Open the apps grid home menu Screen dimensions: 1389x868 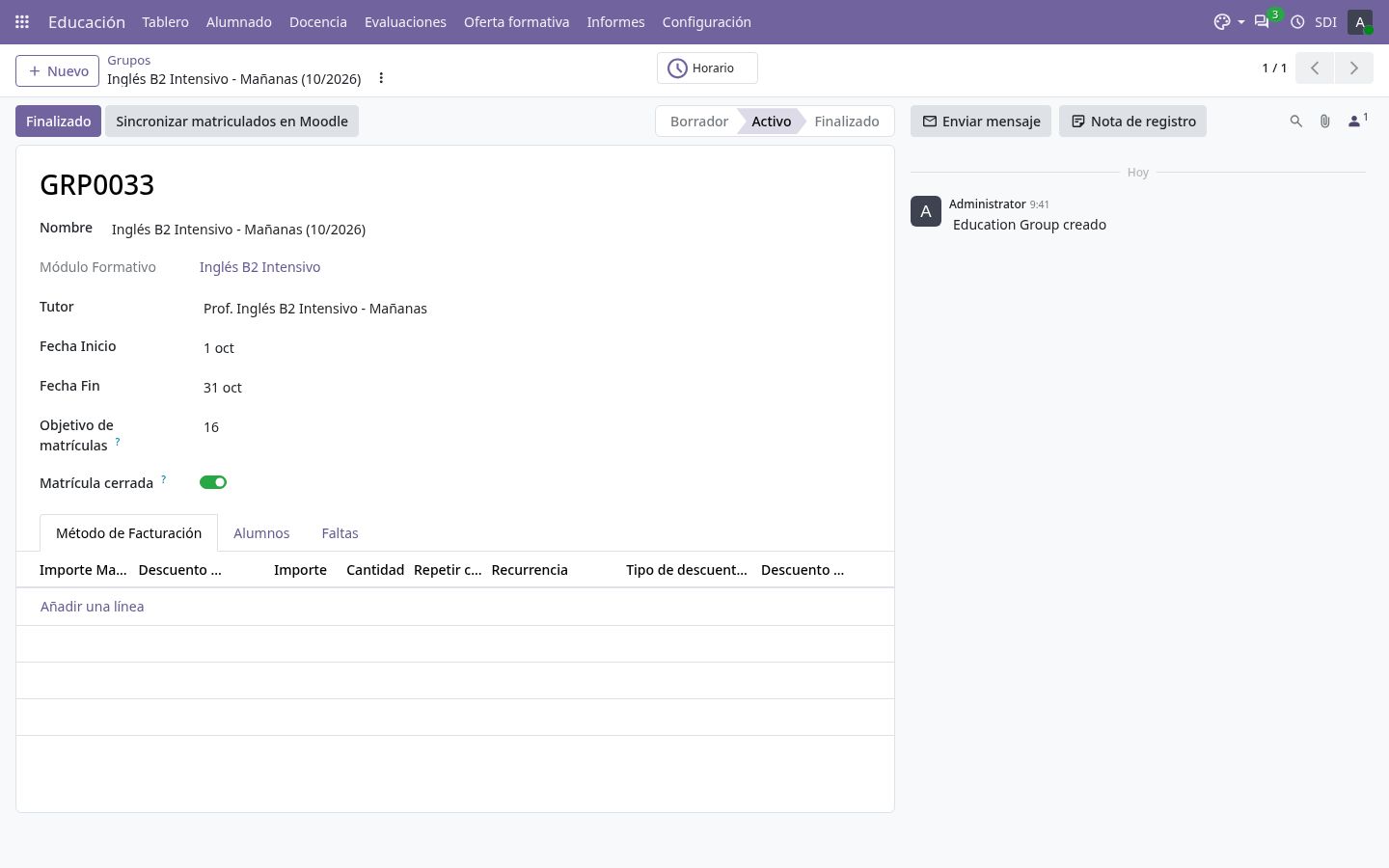(x=22, y=21)
